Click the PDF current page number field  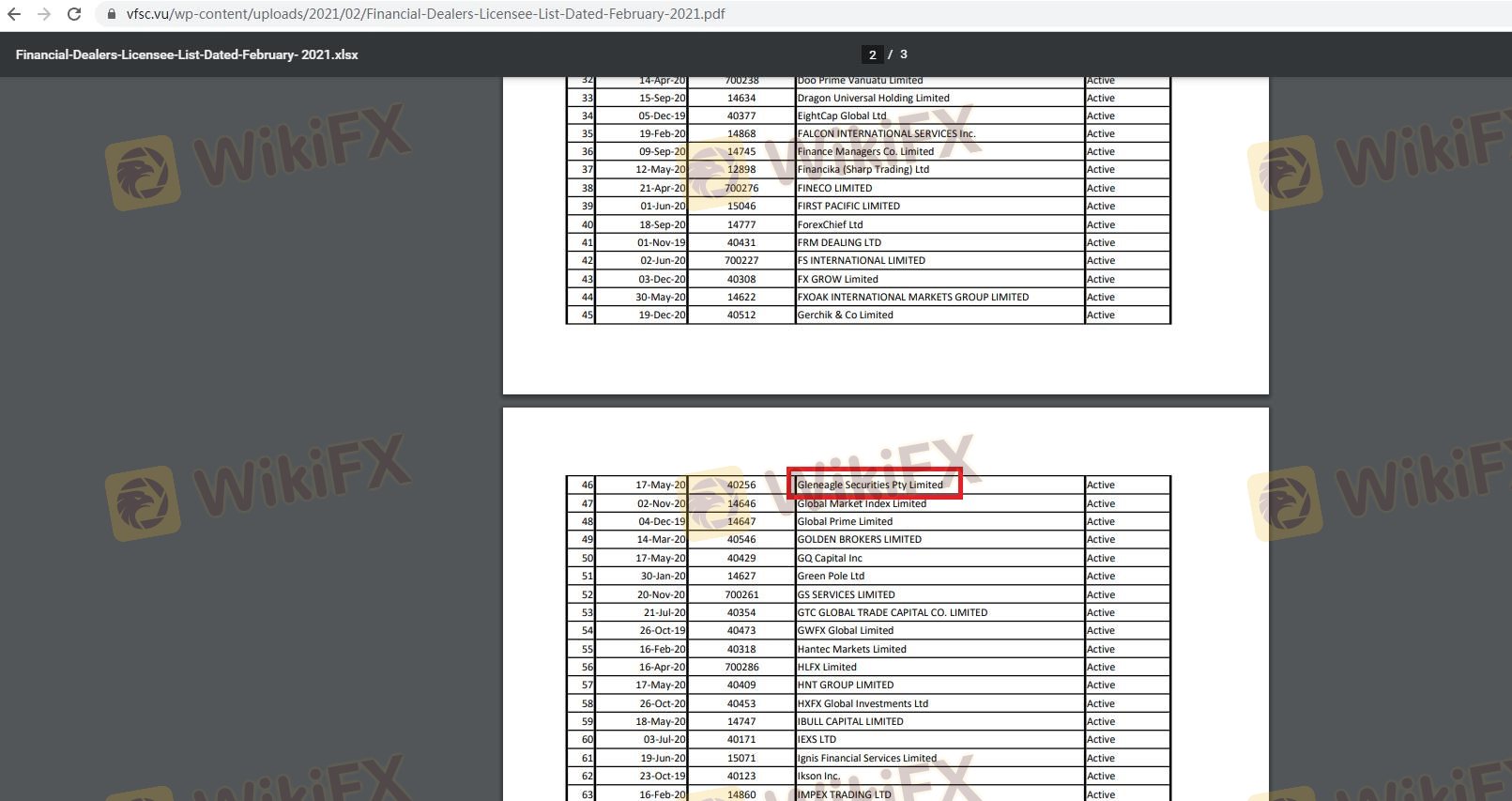872,54
